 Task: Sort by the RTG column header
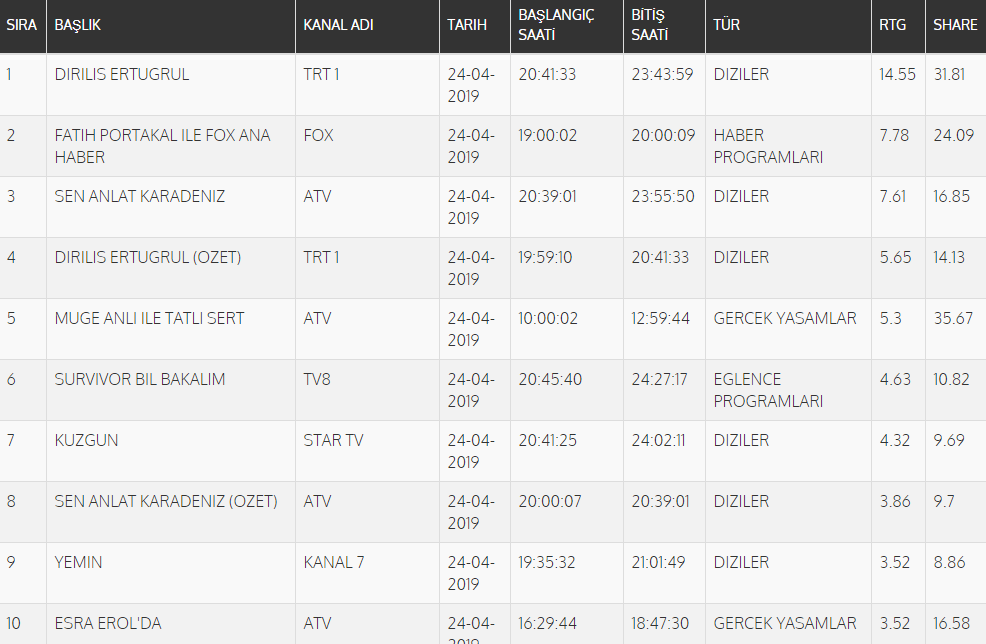893,25
